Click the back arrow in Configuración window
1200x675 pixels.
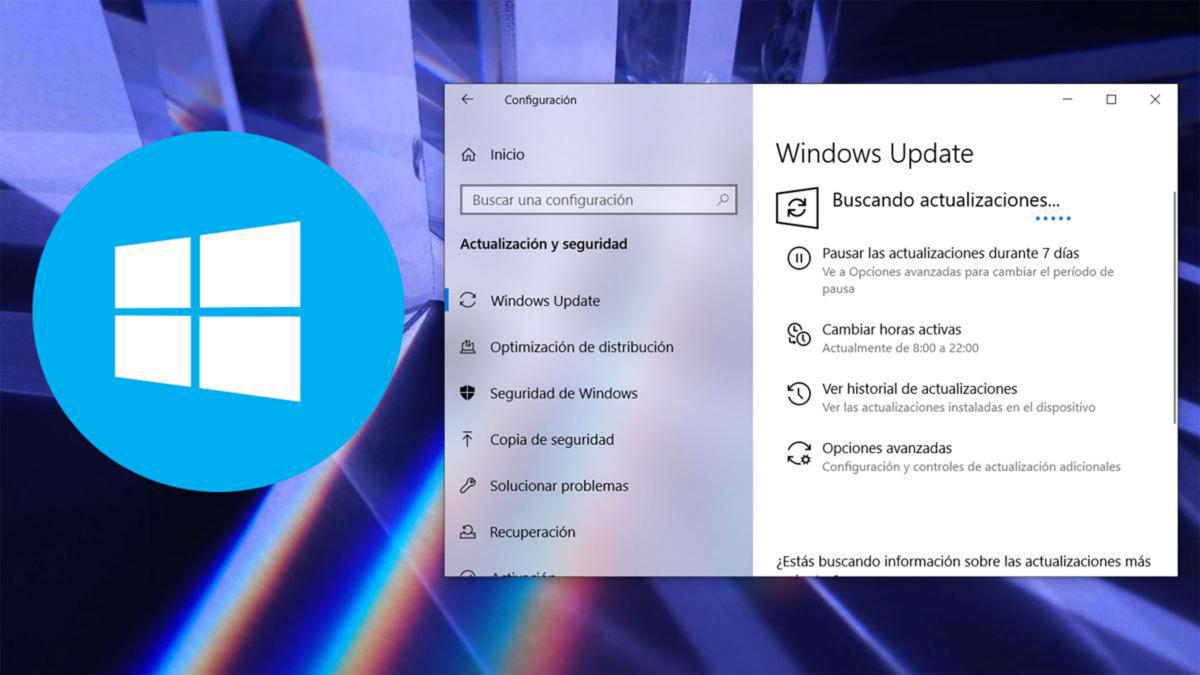(x=467, y=100)
